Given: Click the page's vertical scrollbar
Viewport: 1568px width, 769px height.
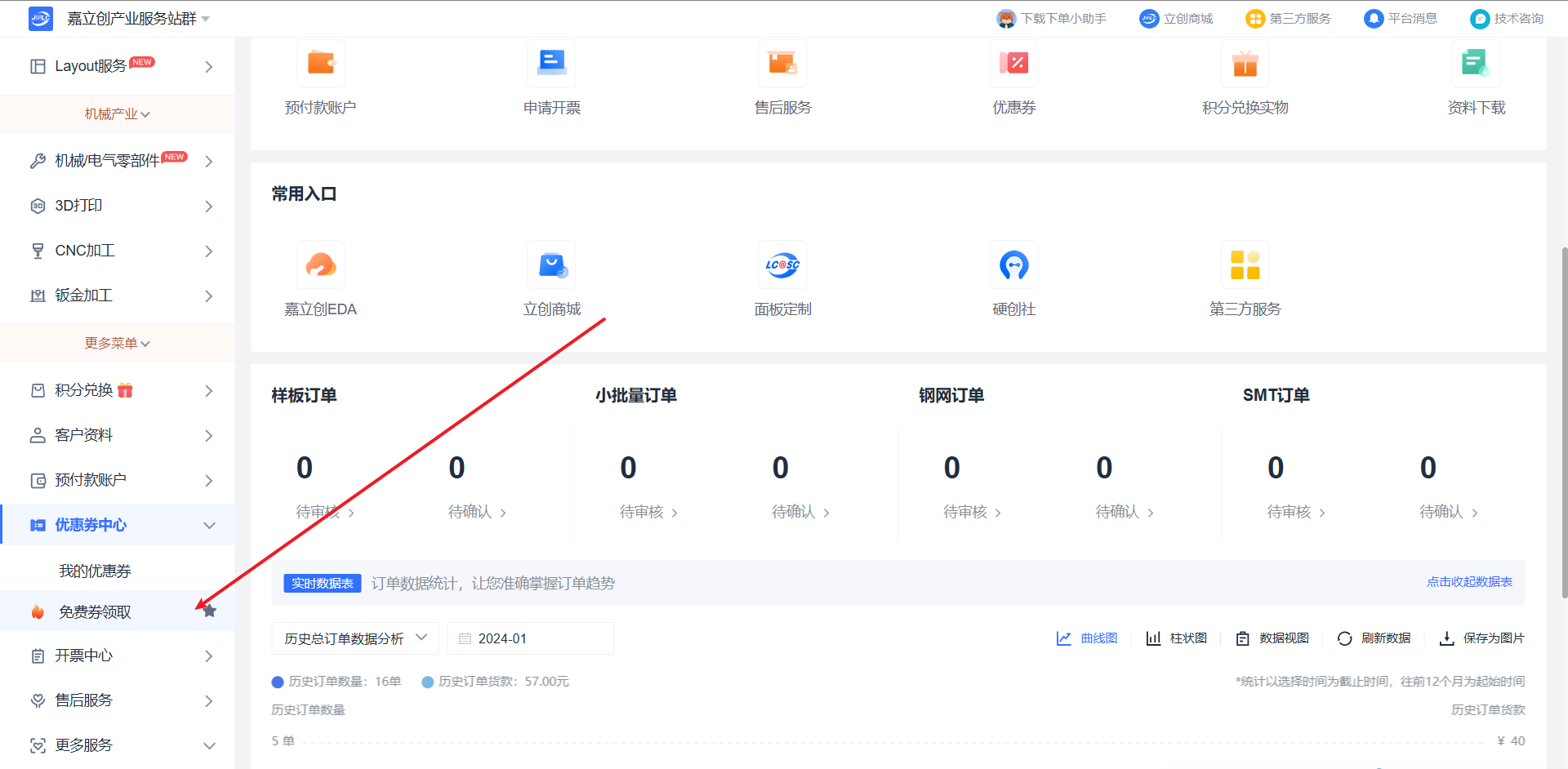Looking at the screenshot, I should coord(1564,423).
